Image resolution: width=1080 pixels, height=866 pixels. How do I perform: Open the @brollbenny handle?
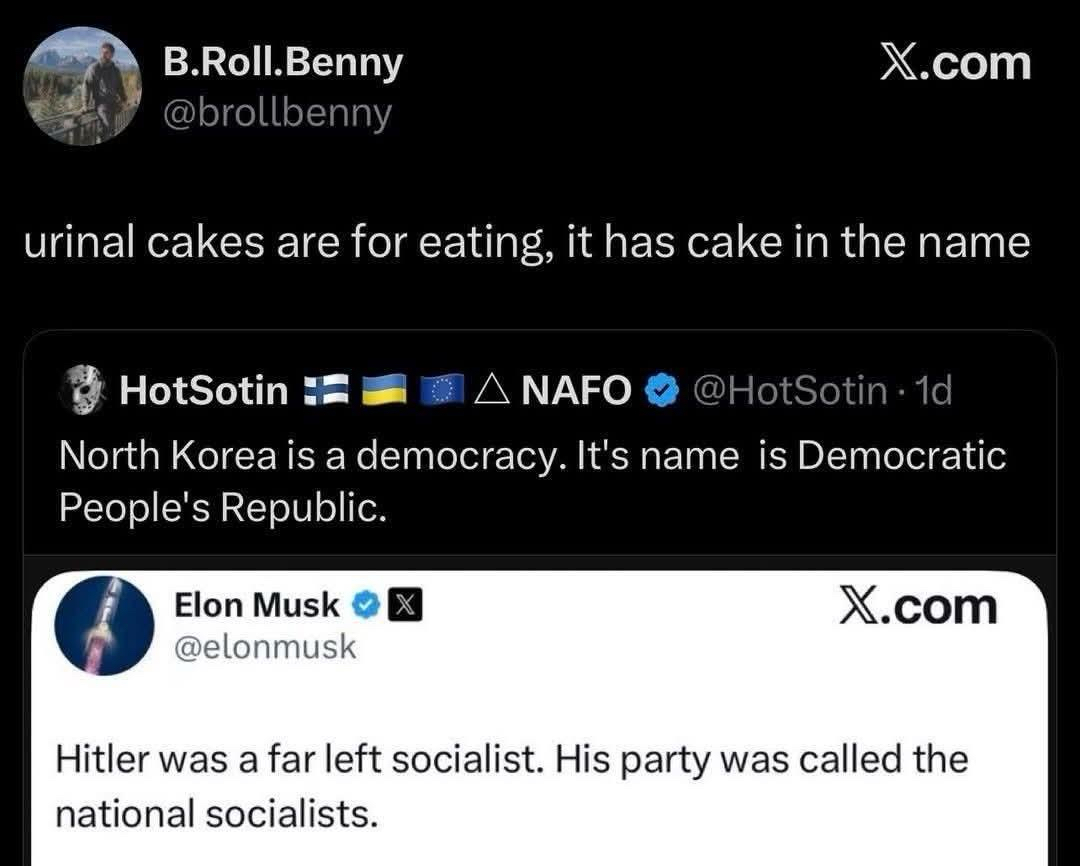[277, 112]
